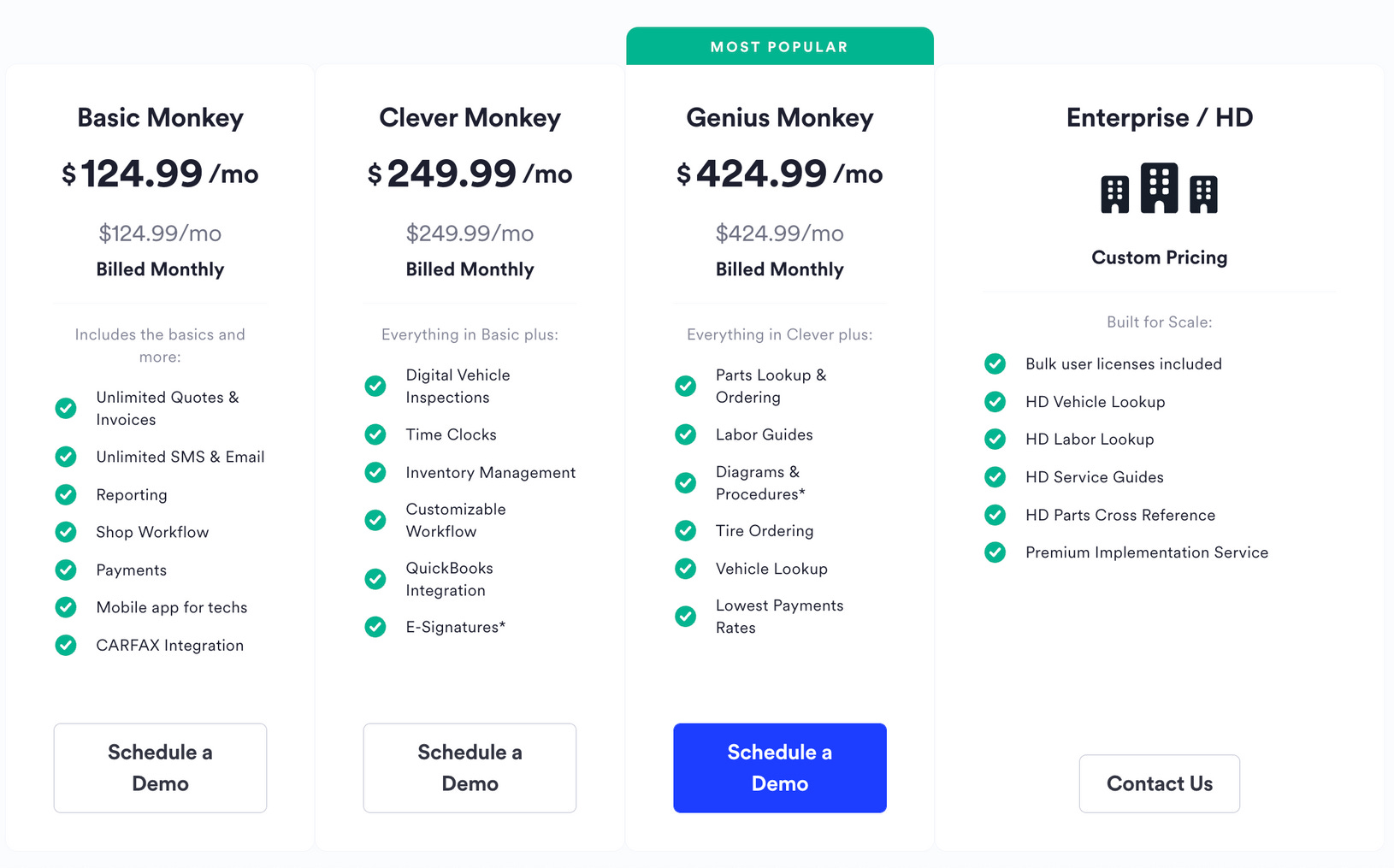The width and height of the screenshot is (1394, 868).
Task: Select the Genius Monkey plan heading
Action: coord(779,118)
